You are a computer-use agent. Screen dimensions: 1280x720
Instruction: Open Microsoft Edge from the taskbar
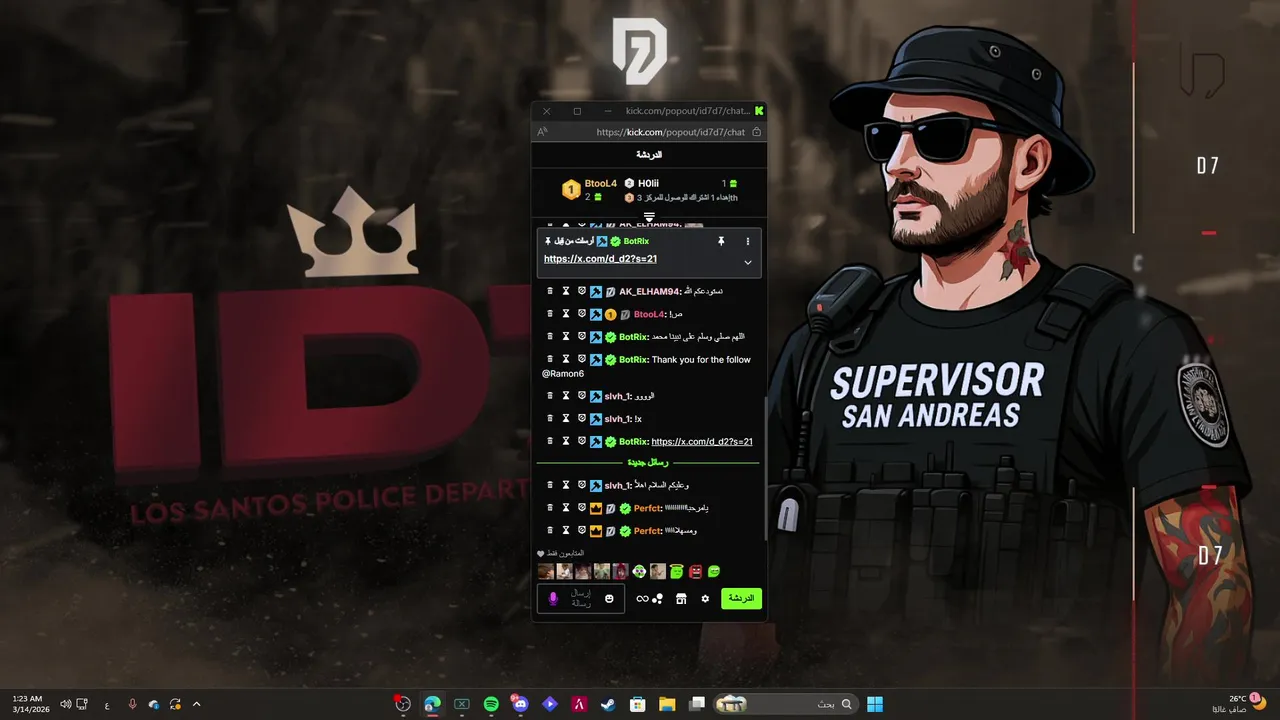432,704
